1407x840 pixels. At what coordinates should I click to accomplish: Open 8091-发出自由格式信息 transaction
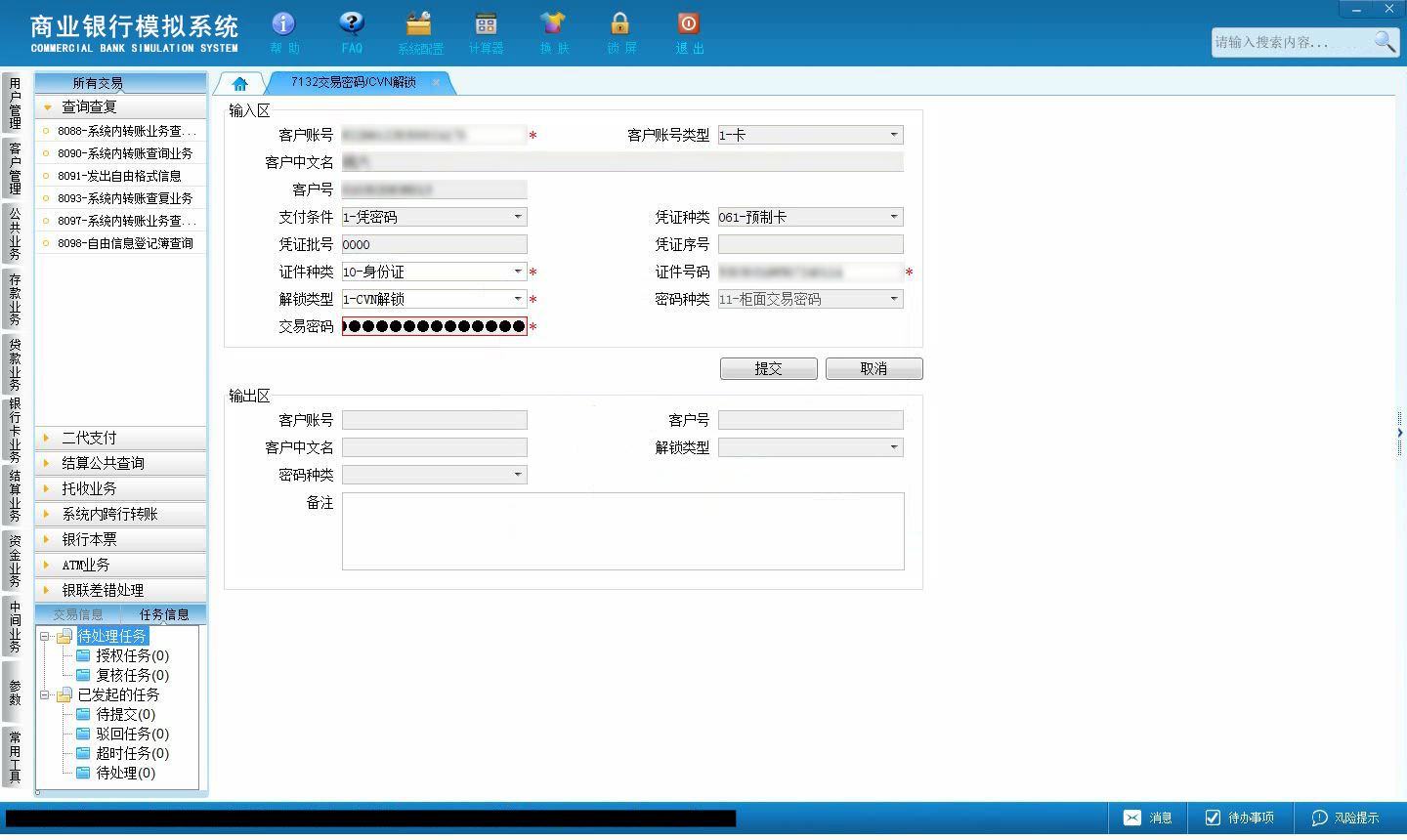120,176
